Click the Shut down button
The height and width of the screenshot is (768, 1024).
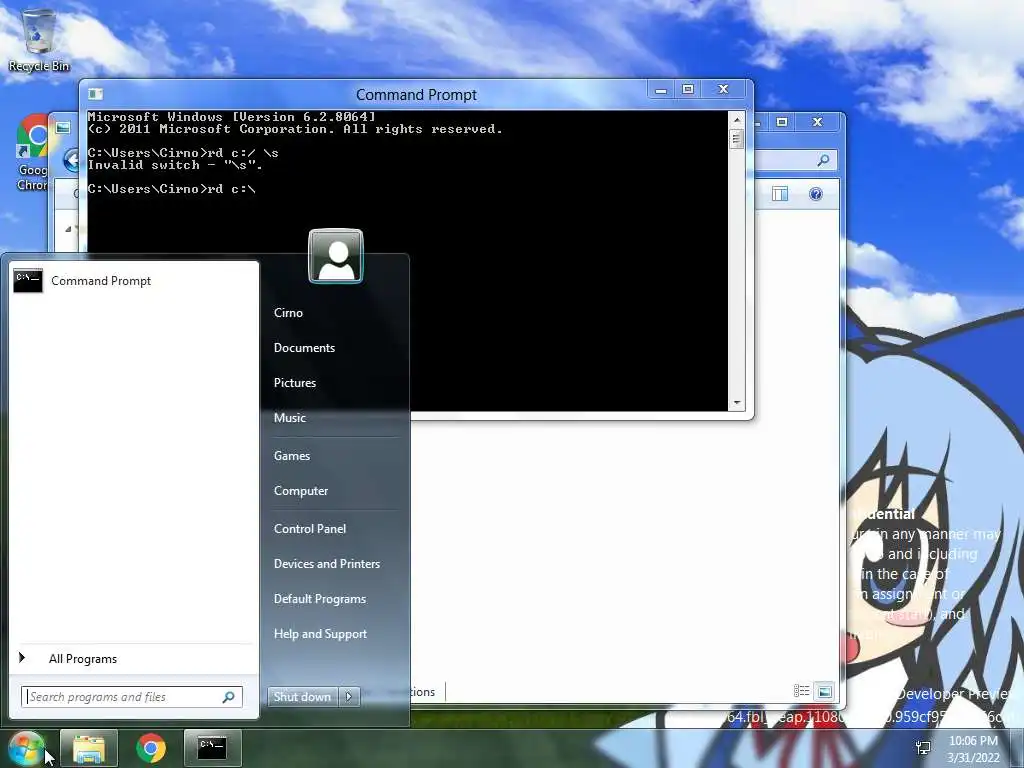[x=302, y=697]
